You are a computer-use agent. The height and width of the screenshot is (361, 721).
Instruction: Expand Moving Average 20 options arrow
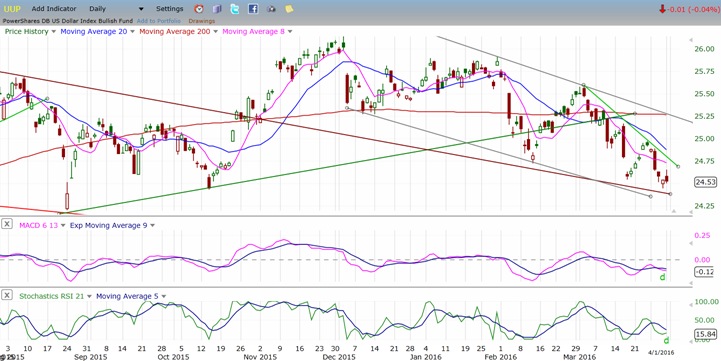pos(132,32)
